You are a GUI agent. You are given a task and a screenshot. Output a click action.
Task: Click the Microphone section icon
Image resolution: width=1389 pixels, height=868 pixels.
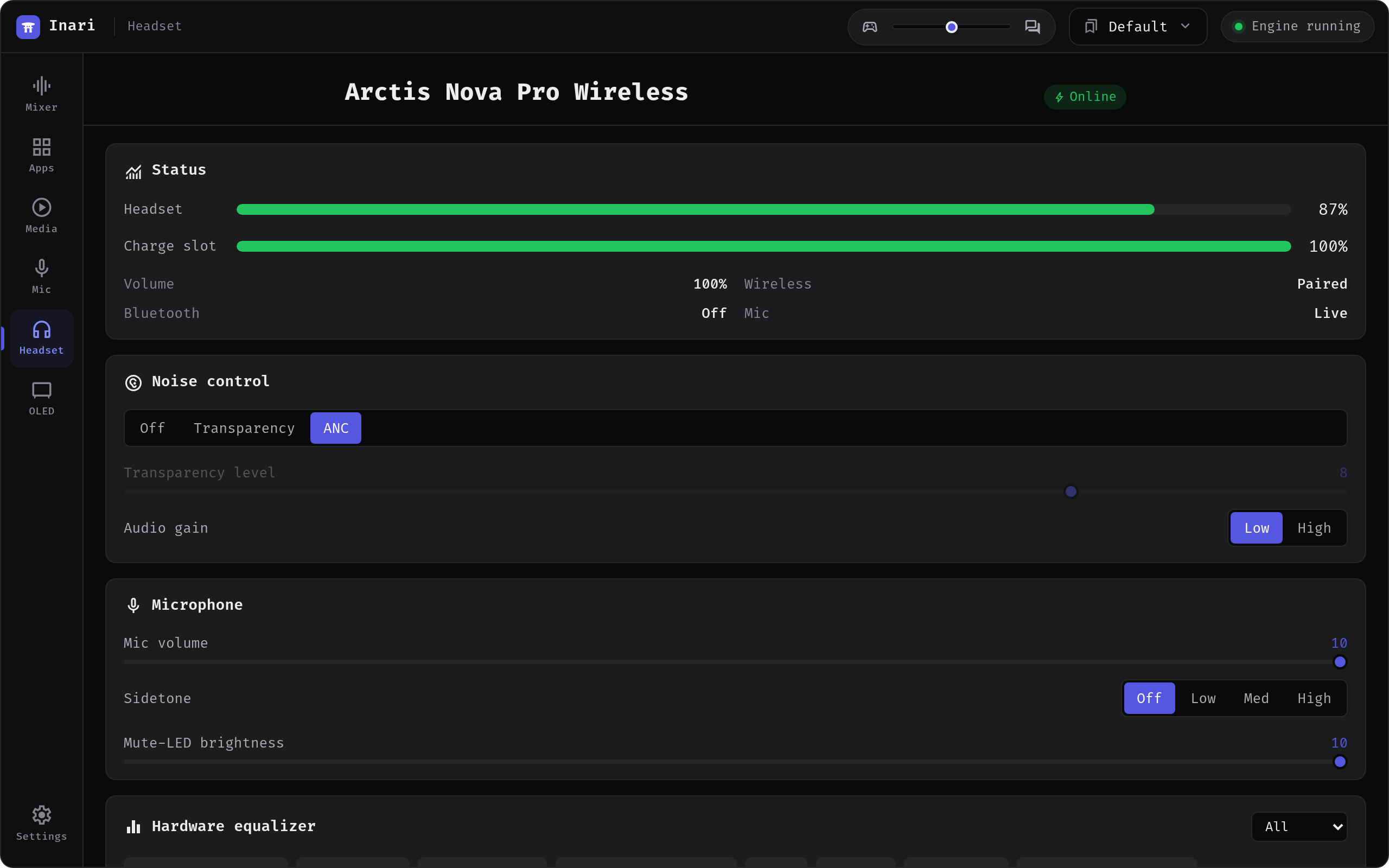pos(133,605)
